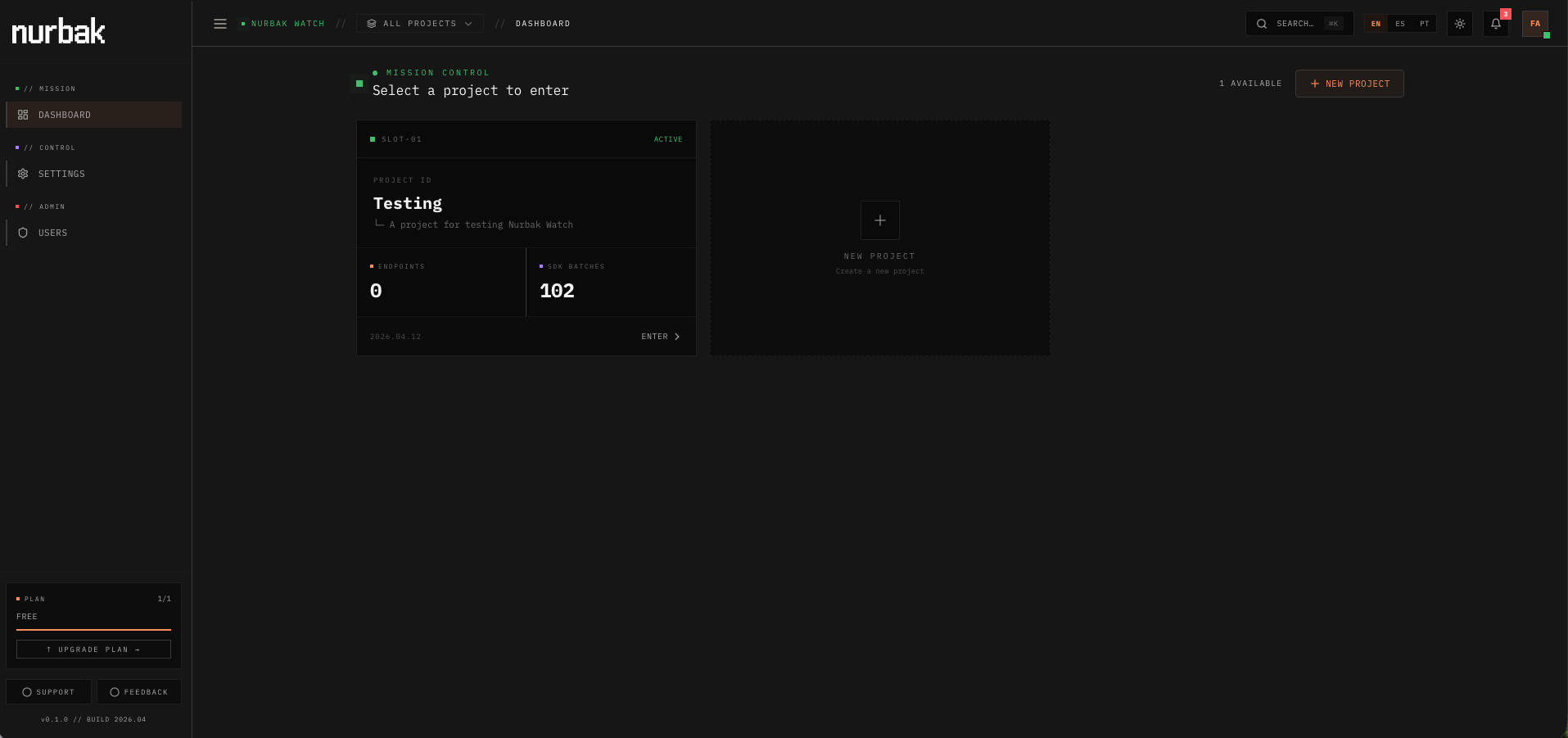Switch language to PT
Image resolution: width=1568 pixels, height=738 pixels.
[x=1425, y=24]
